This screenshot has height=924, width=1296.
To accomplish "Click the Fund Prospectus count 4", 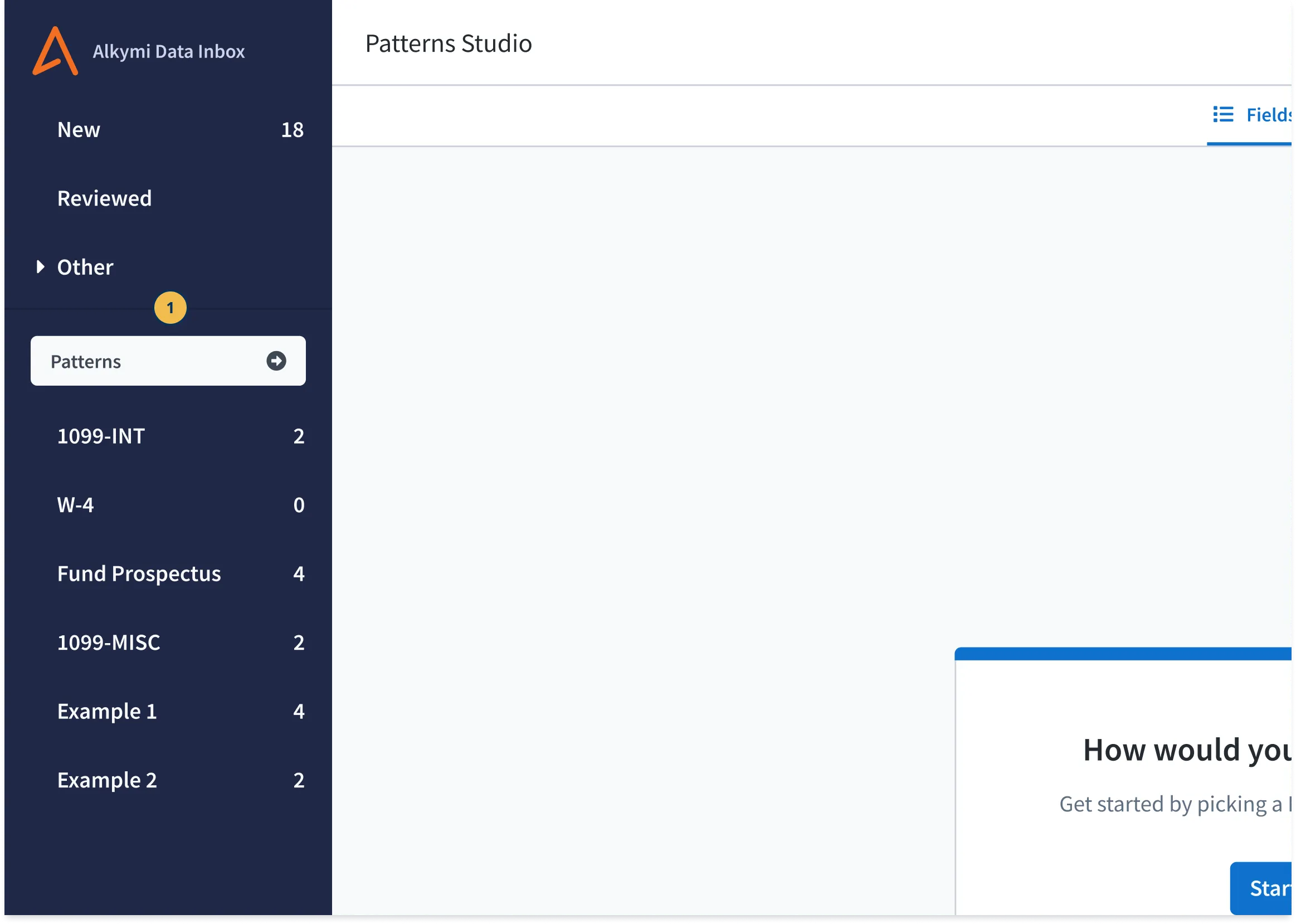I will tap(299, 574).
